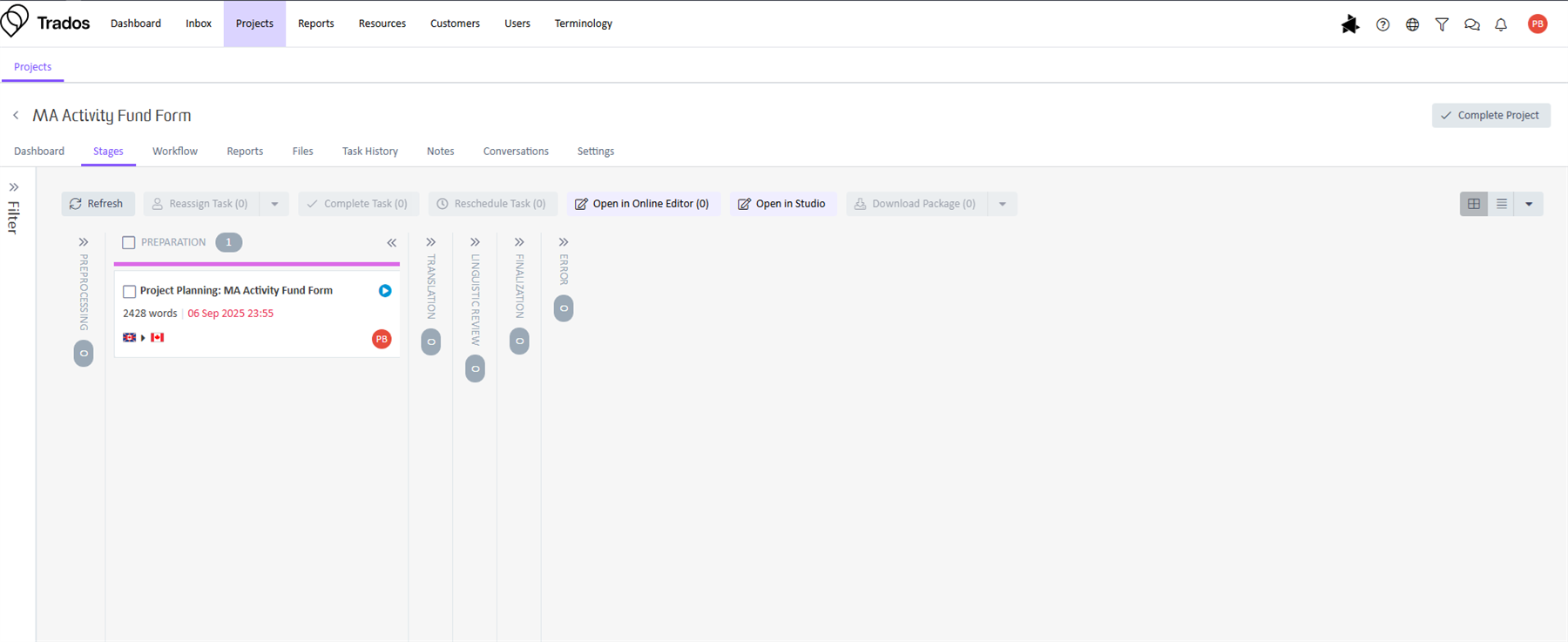Expand the Finalization stage column
The width and height of the screenshot is (1568, 642).
coord(520,242)
